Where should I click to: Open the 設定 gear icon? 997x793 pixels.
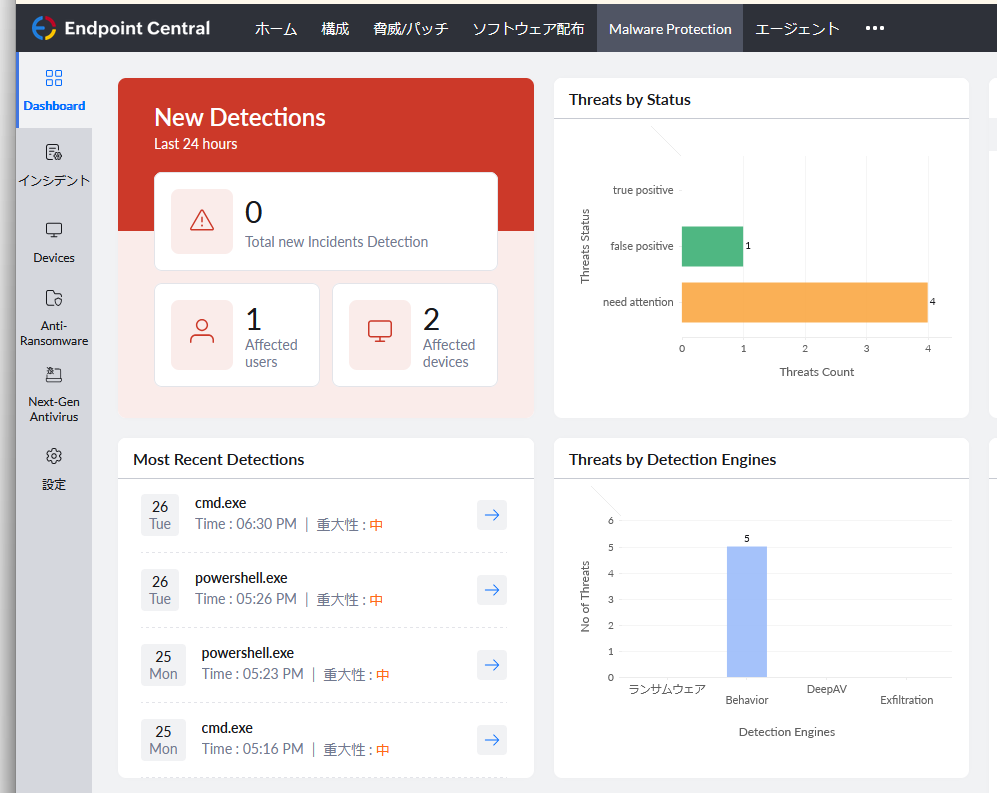pos(54,457)
